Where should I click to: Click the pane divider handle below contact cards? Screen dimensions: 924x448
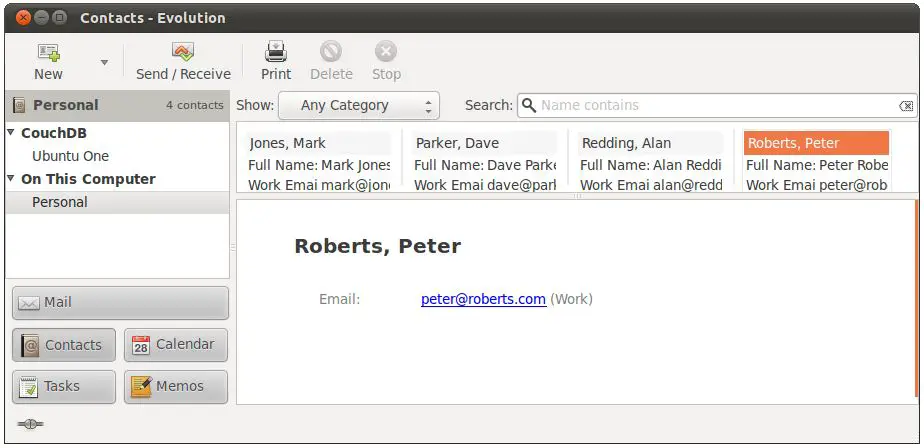[x=577, y=196]
